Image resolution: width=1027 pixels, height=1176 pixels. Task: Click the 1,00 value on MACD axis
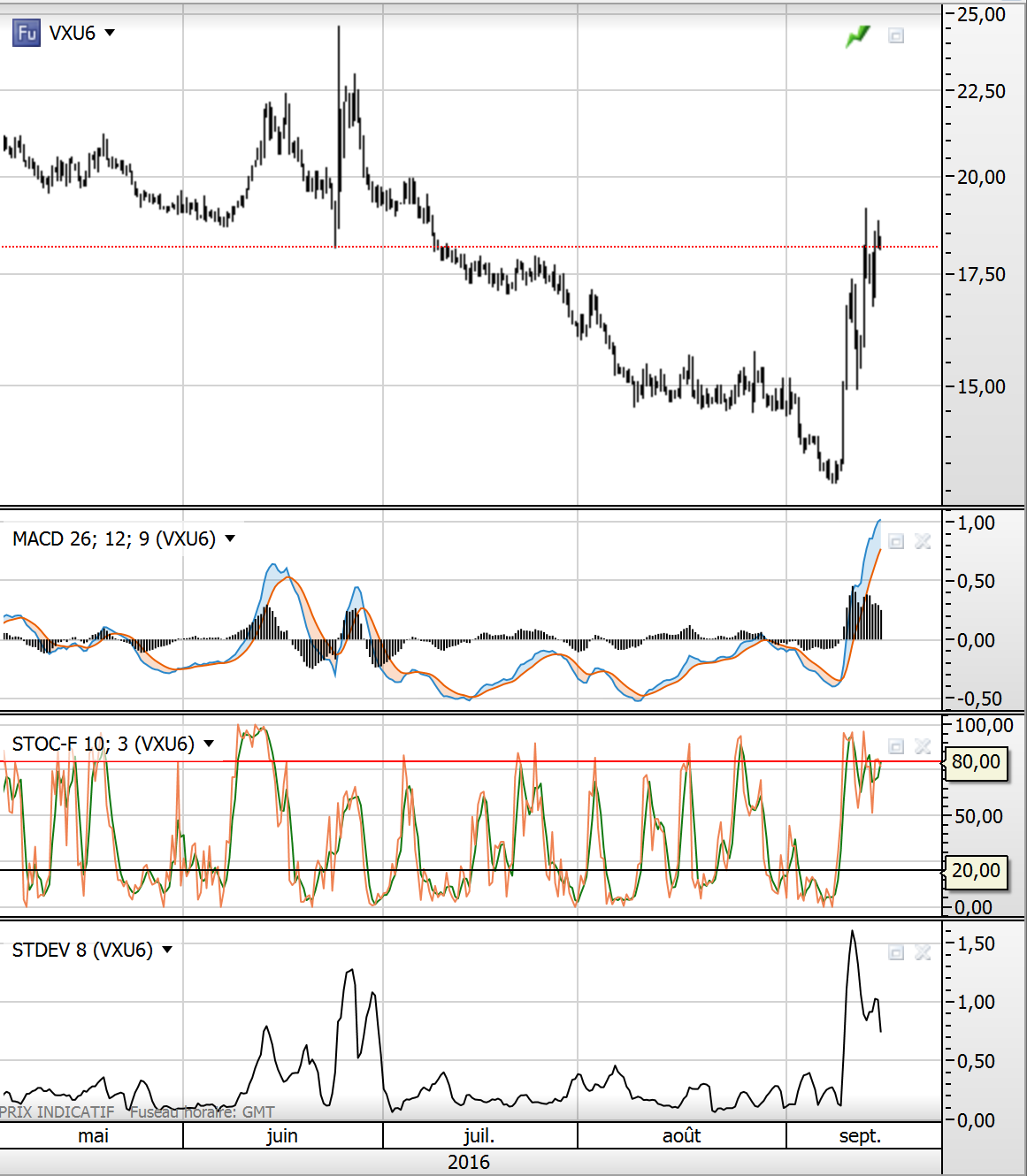(x=977, y=523)
